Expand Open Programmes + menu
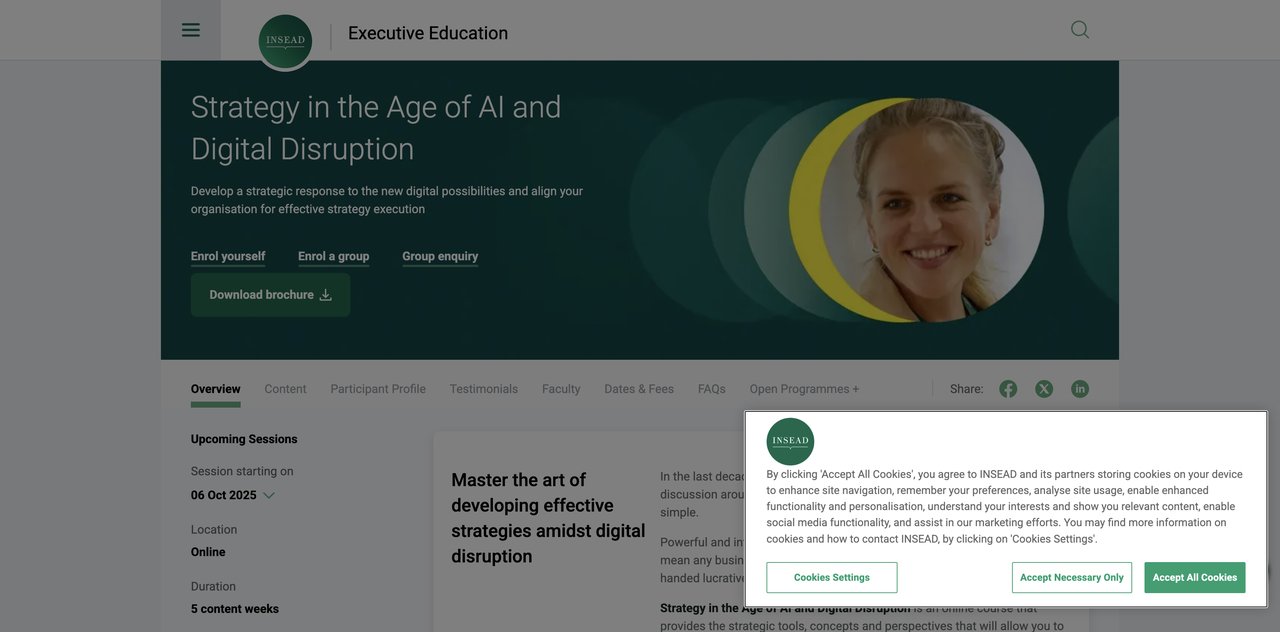The image size is (1280, 632). pyautogui.click(x=804, y=389)
